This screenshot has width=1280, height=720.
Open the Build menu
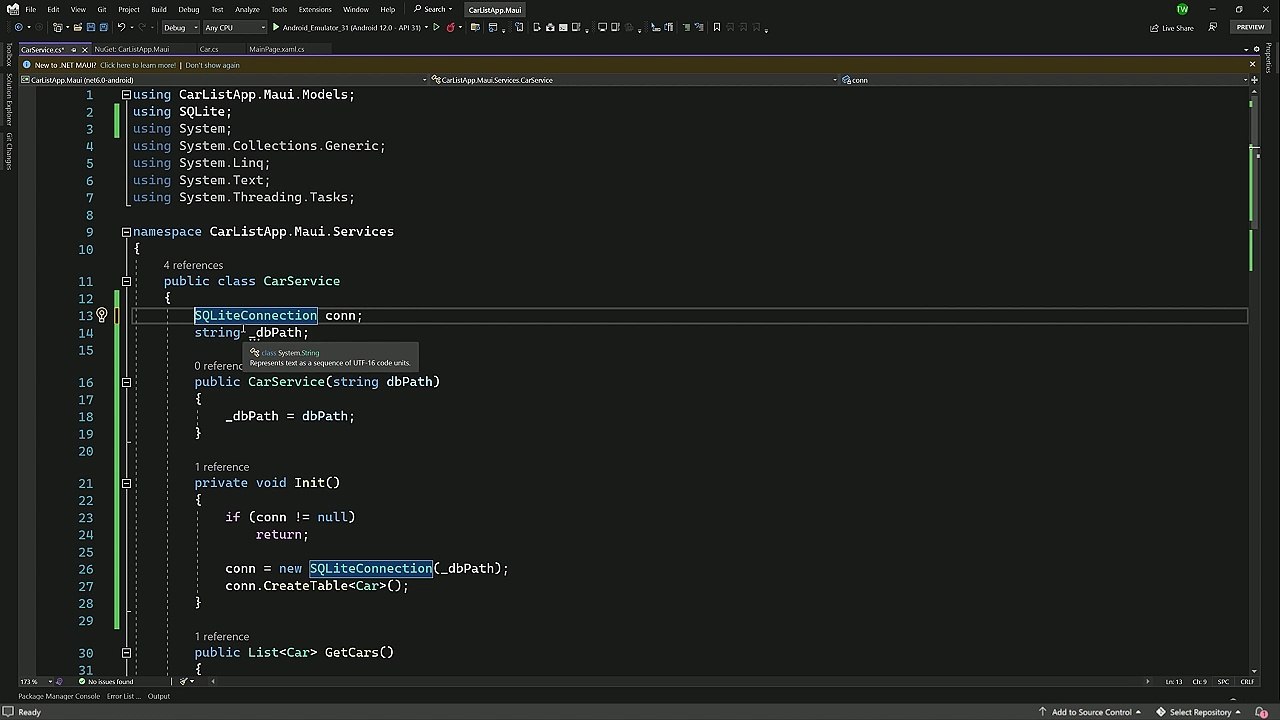click(159, 9)
